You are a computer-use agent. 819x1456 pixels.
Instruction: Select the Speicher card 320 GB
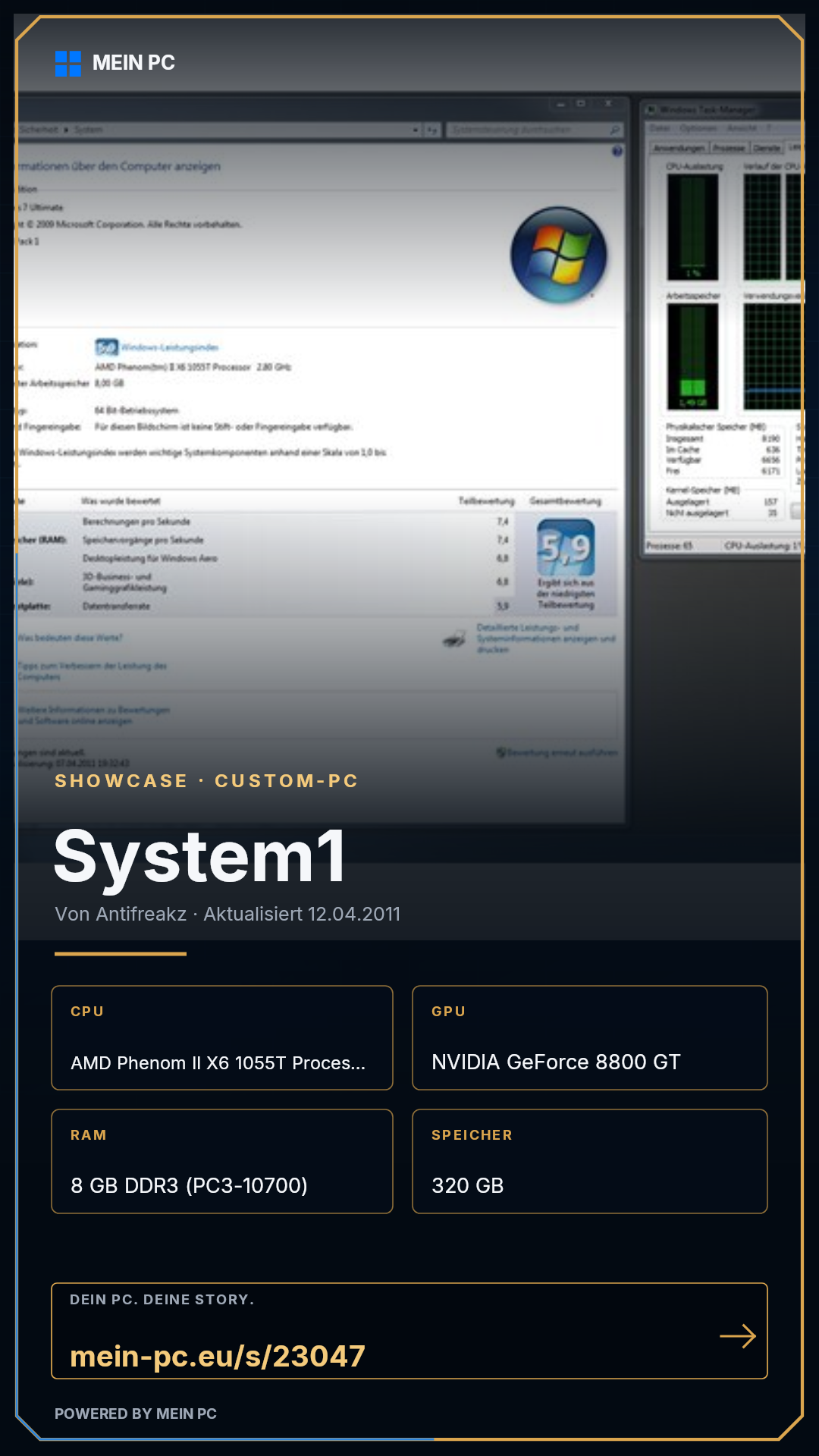pyautogui.click(x=590, y=1161)
